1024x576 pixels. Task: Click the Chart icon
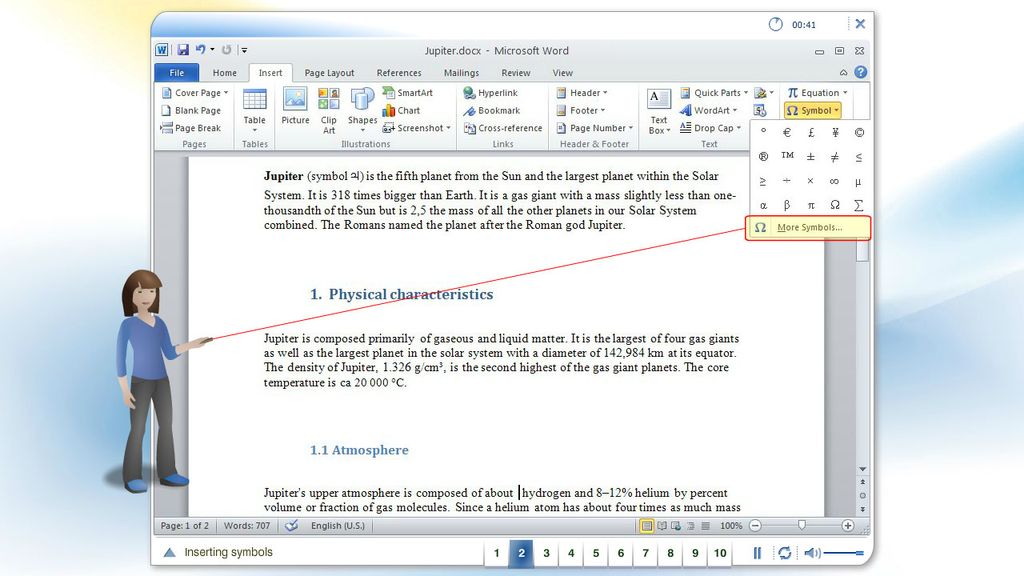pyautogui.click(x=389, y=110)
